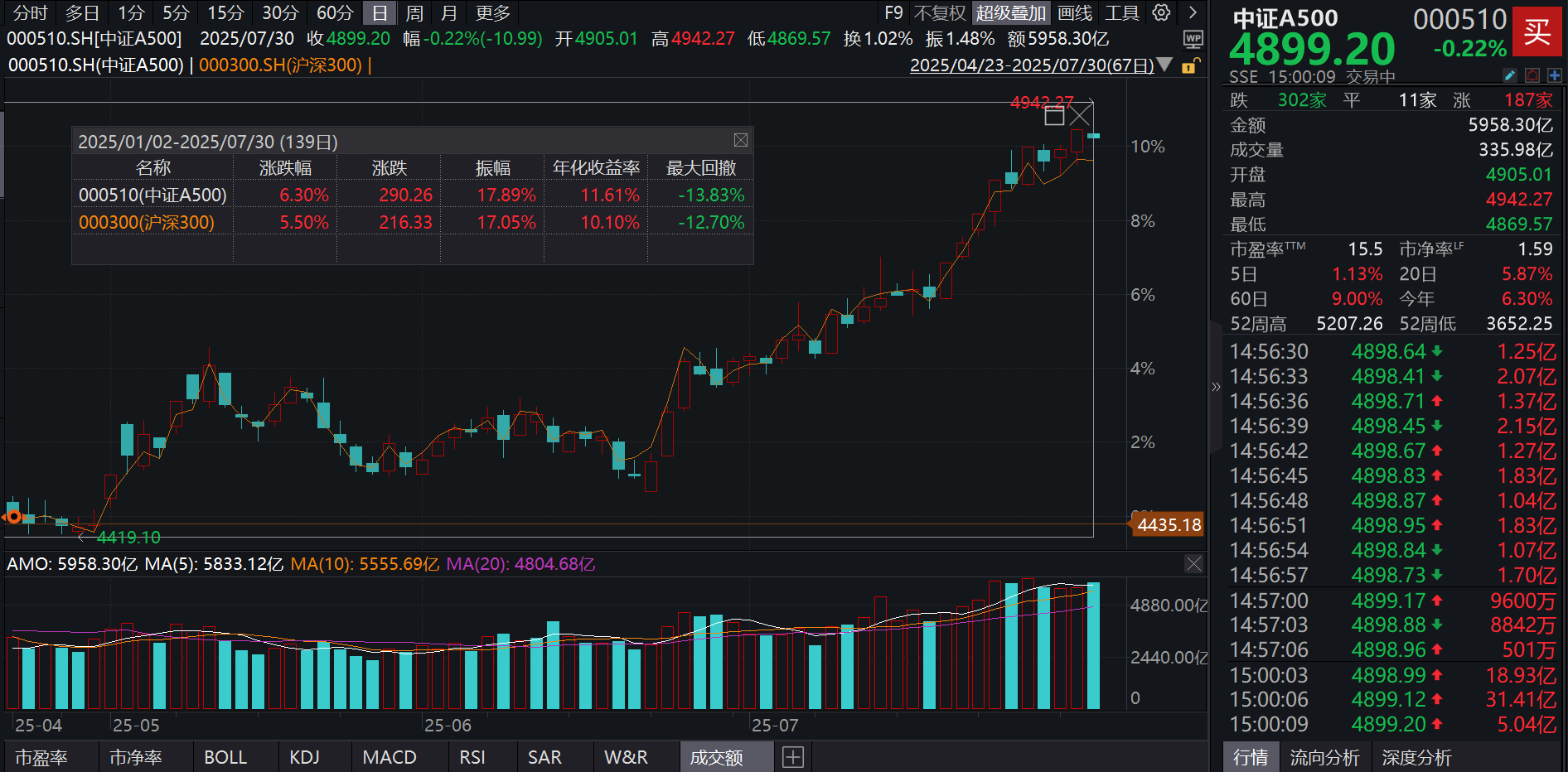The image size is (1568, 772).
Task: Click the double-arrow collapse icon on chart edge
Action: coord(1216,386)
